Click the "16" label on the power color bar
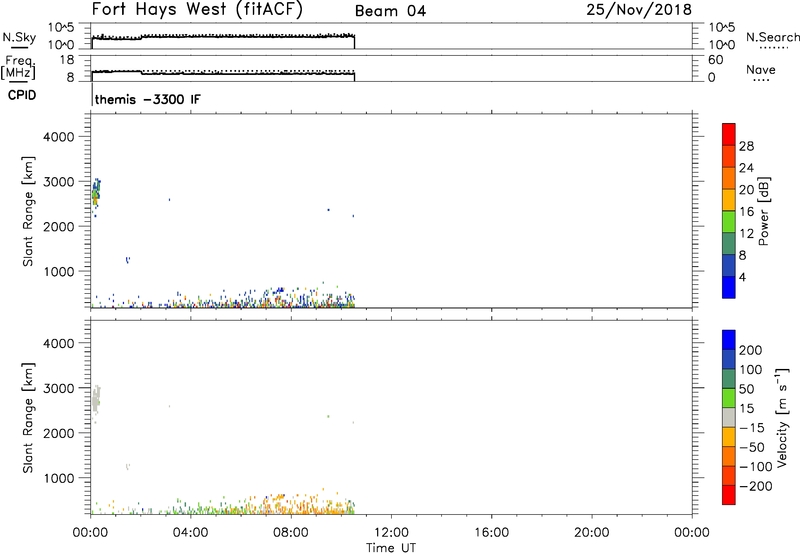The height and width of the screenshot is (554, 800). coord(746,212)
